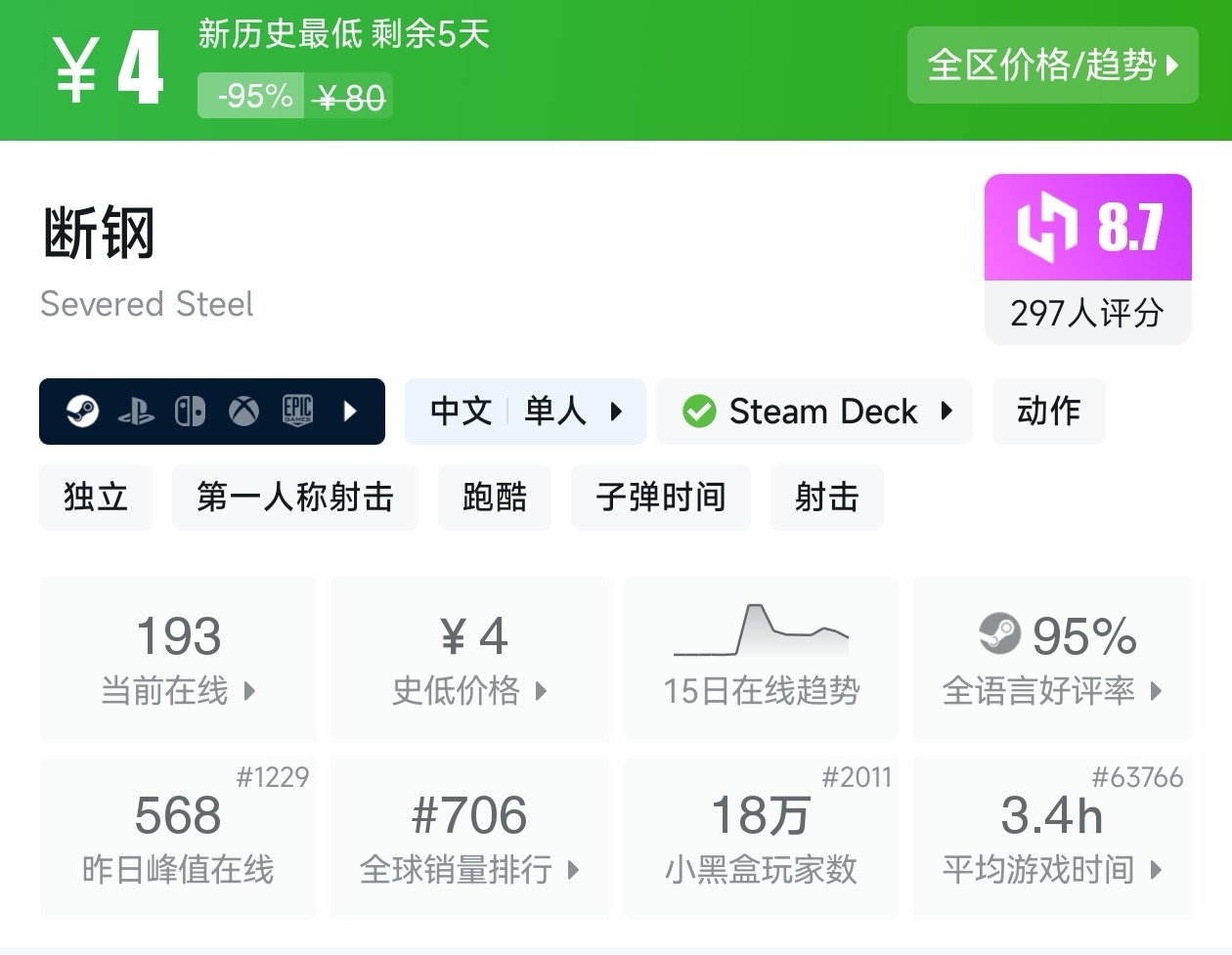This screenshot has height=955, width=1232.
Task: Open the 跑酷 tag
Action: 495,498
